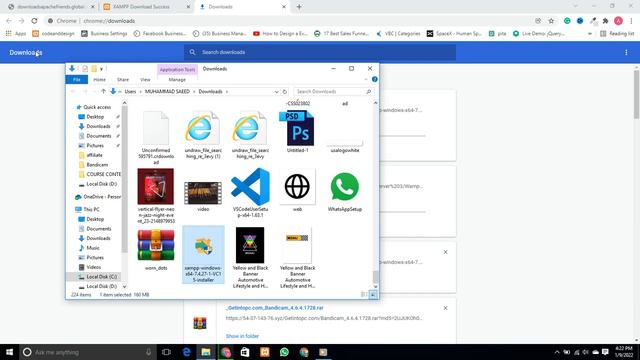Open Chrome downloads three-dot menu

click(626, 52)
